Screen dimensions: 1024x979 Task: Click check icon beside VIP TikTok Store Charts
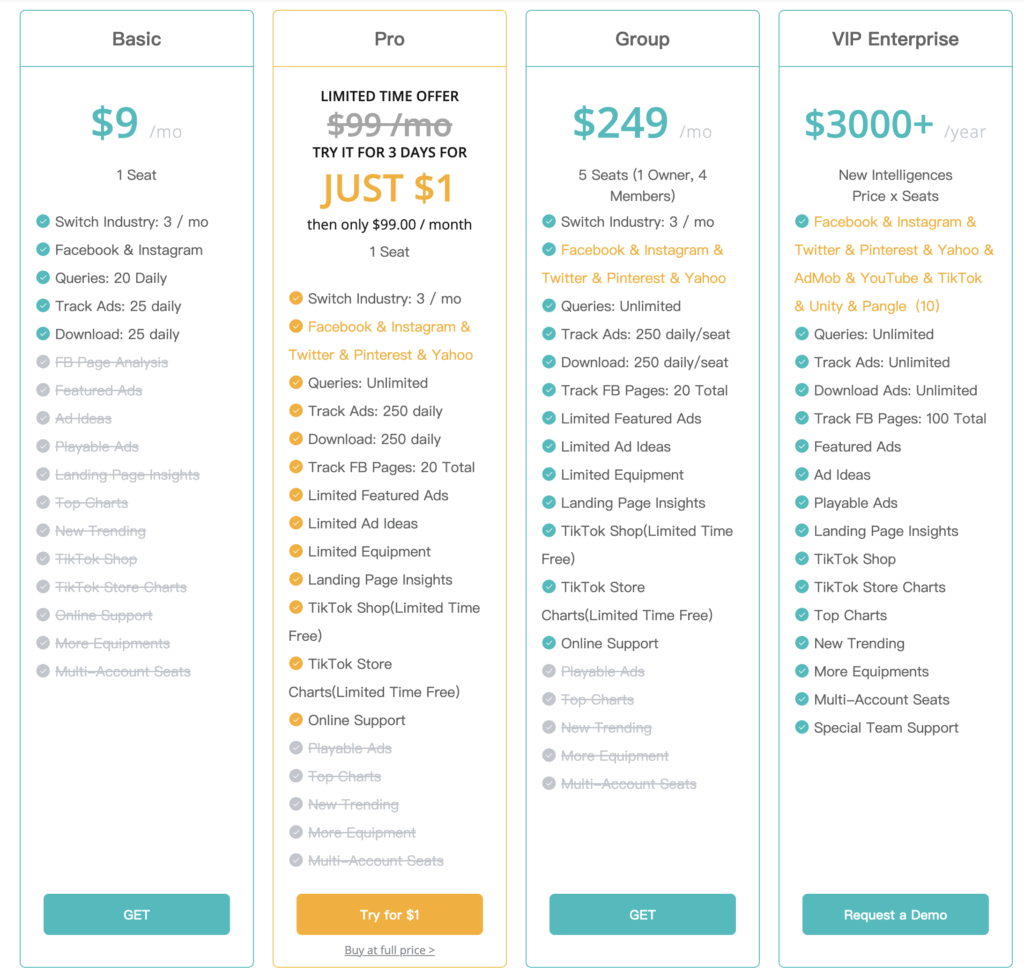coord(802,586)
